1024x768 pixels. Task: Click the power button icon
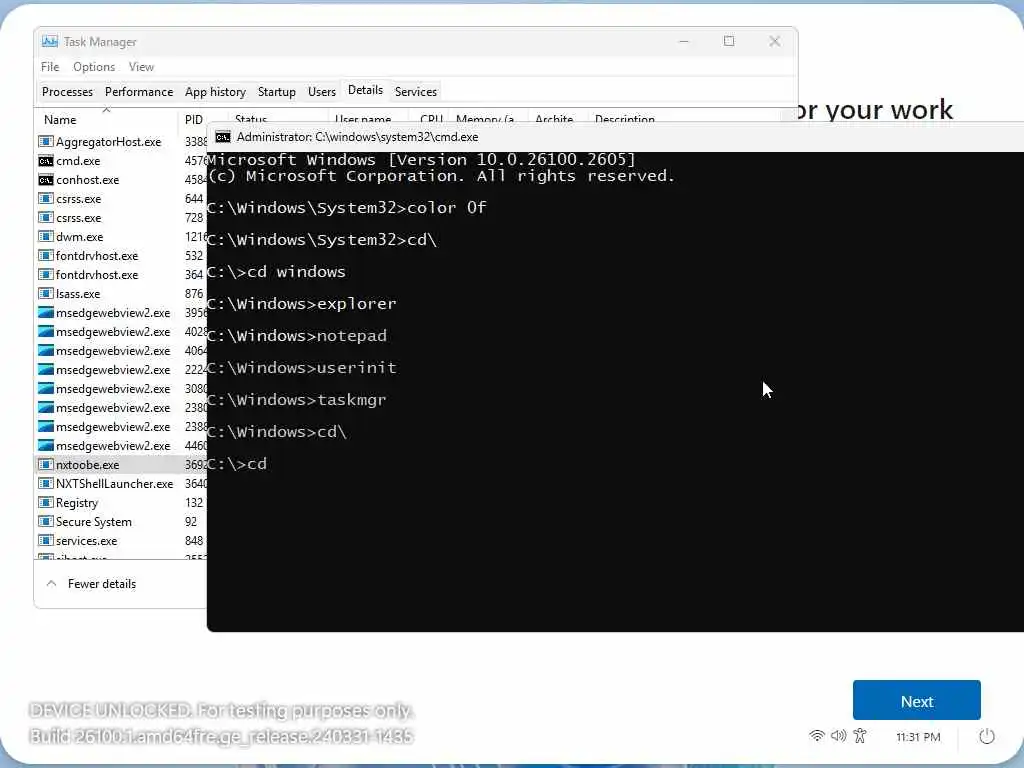(x=987, y=737)
